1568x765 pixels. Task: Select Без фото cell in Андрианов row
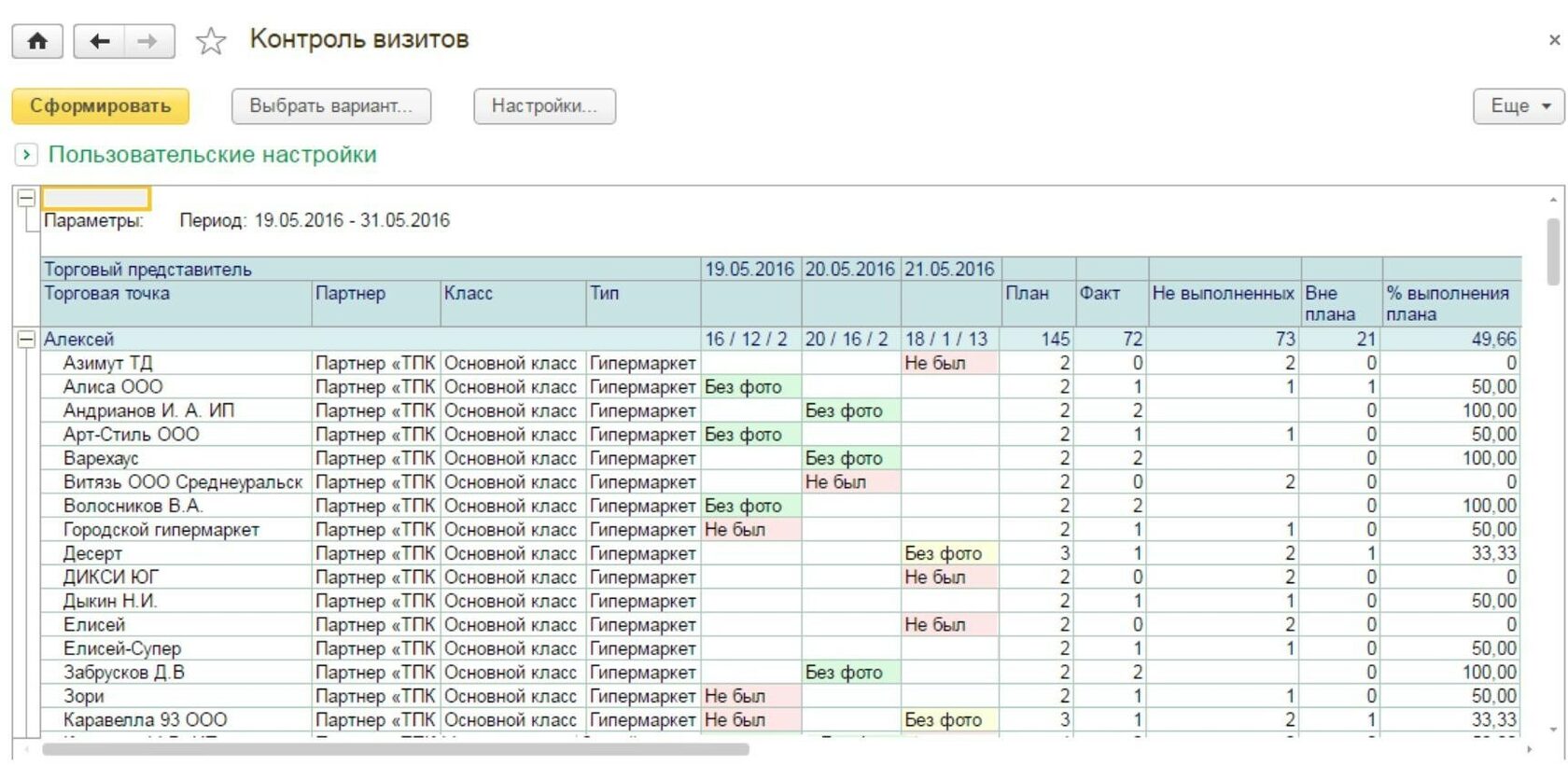coord(850,410)
